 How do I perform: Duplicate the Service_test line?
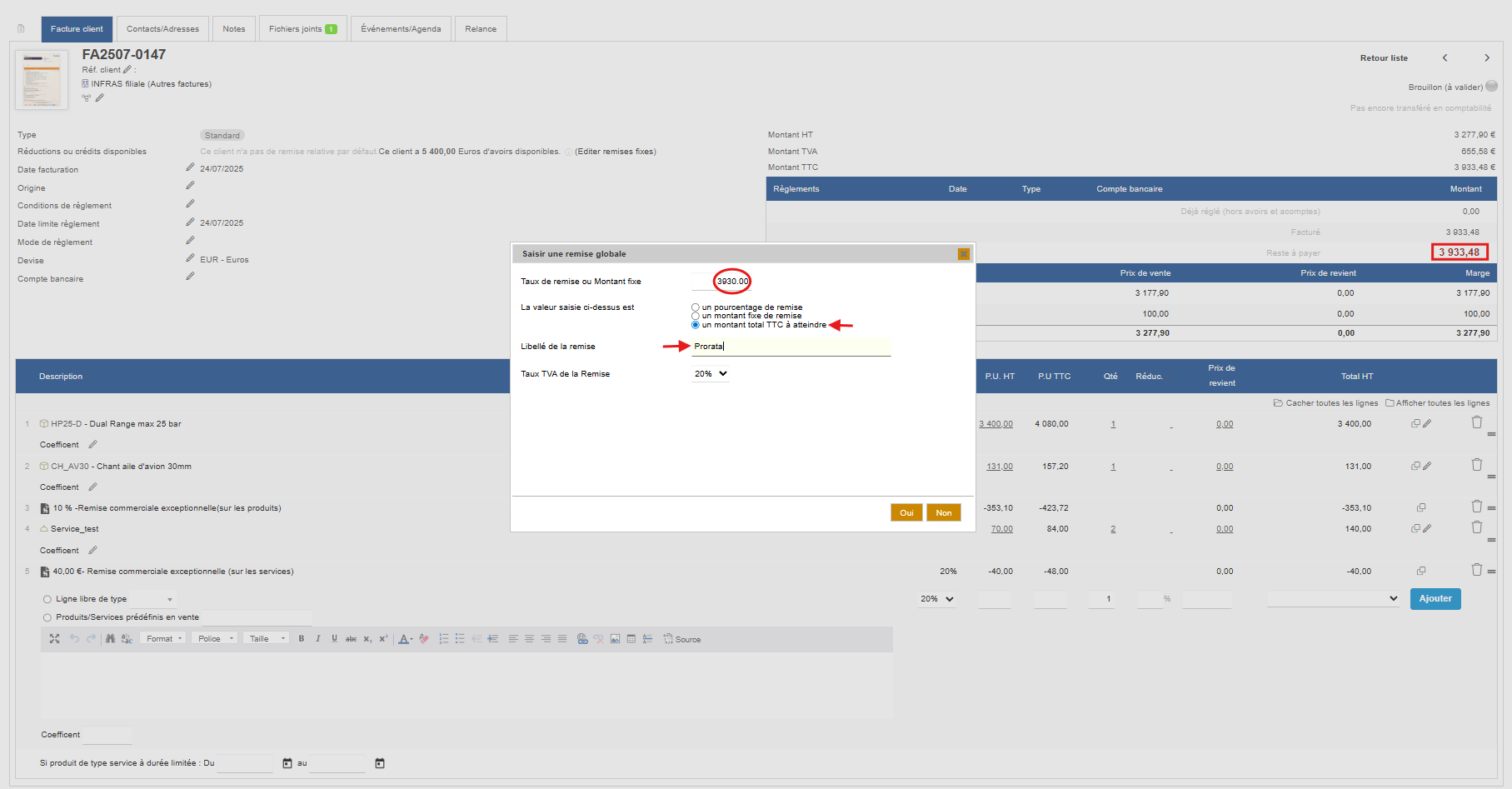(x=1415, y=528)
